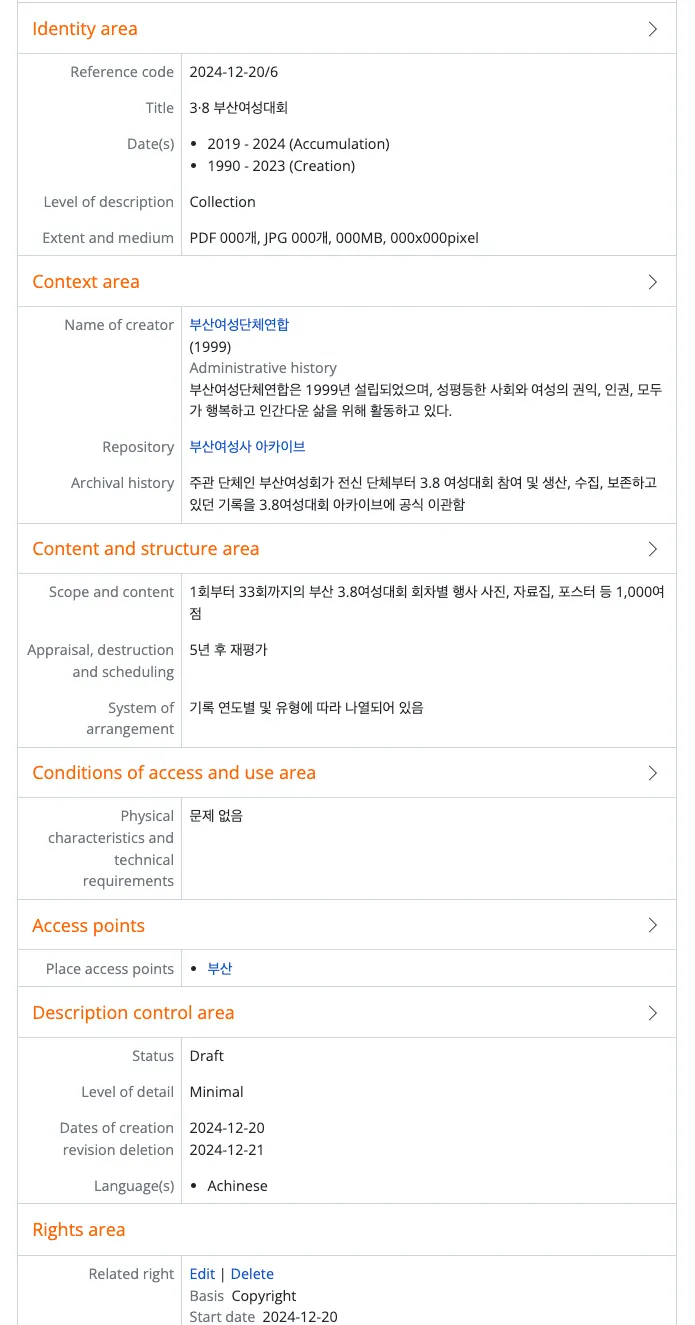Image resolution: width=695 pixels, height=1325 pixels.
Task: Click the Identity area chevron icon
Action: point(653,29)
